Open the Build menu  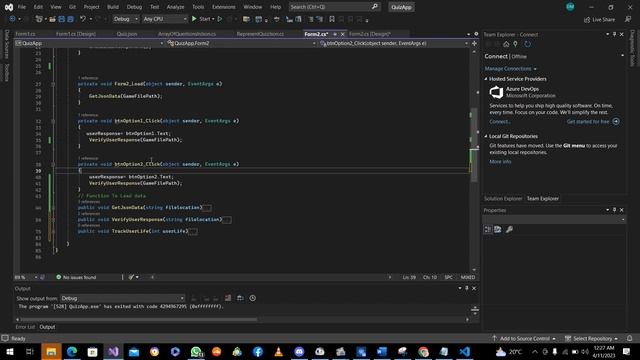coord(113,7)
